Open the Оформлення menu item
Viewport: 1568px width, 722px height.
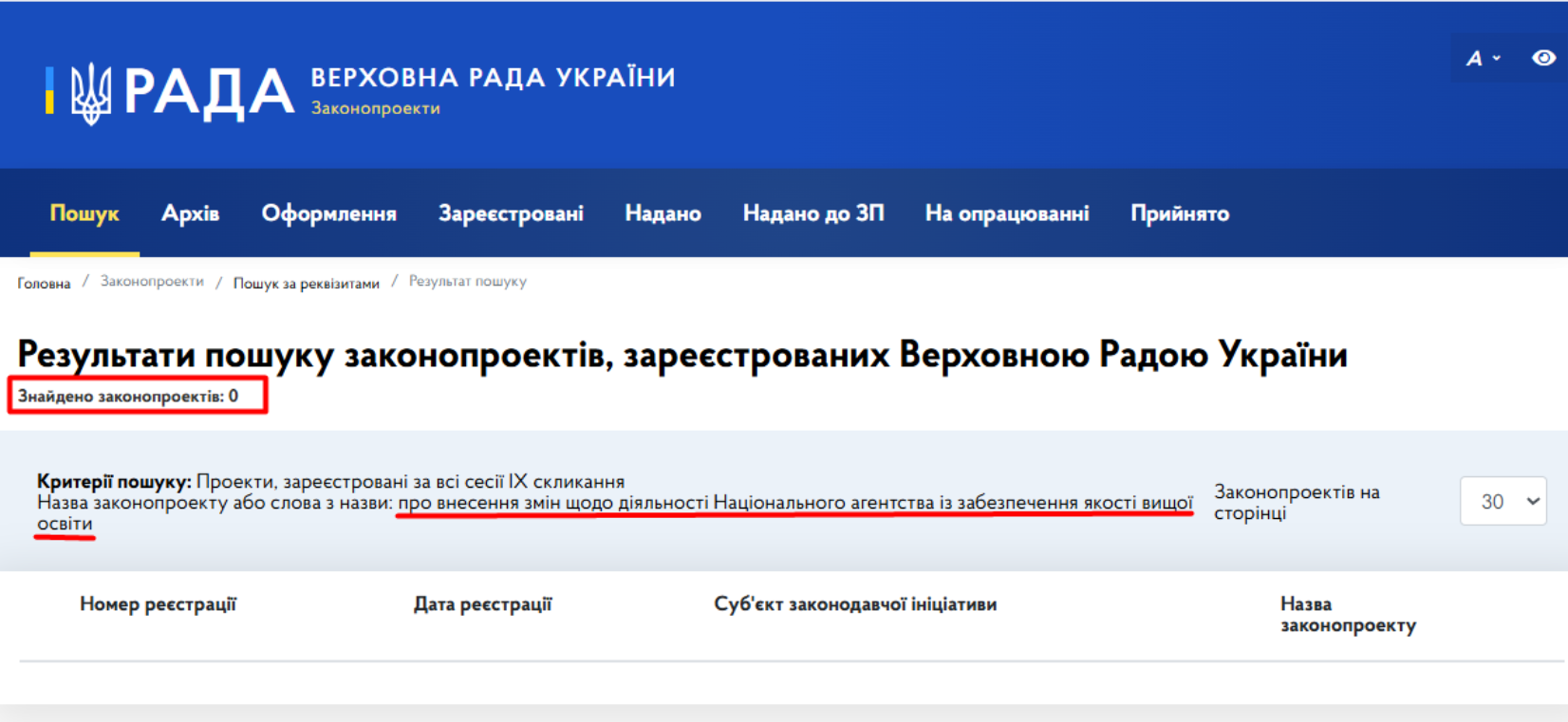329,213
